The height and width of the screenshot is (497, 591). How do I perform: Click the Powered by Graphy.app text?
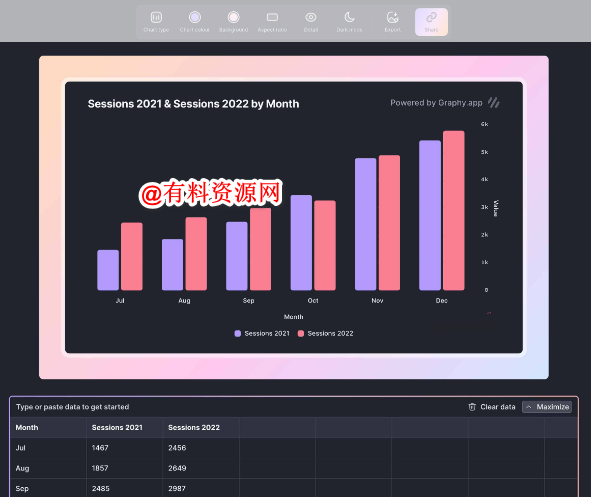click(x=436, y=103)
